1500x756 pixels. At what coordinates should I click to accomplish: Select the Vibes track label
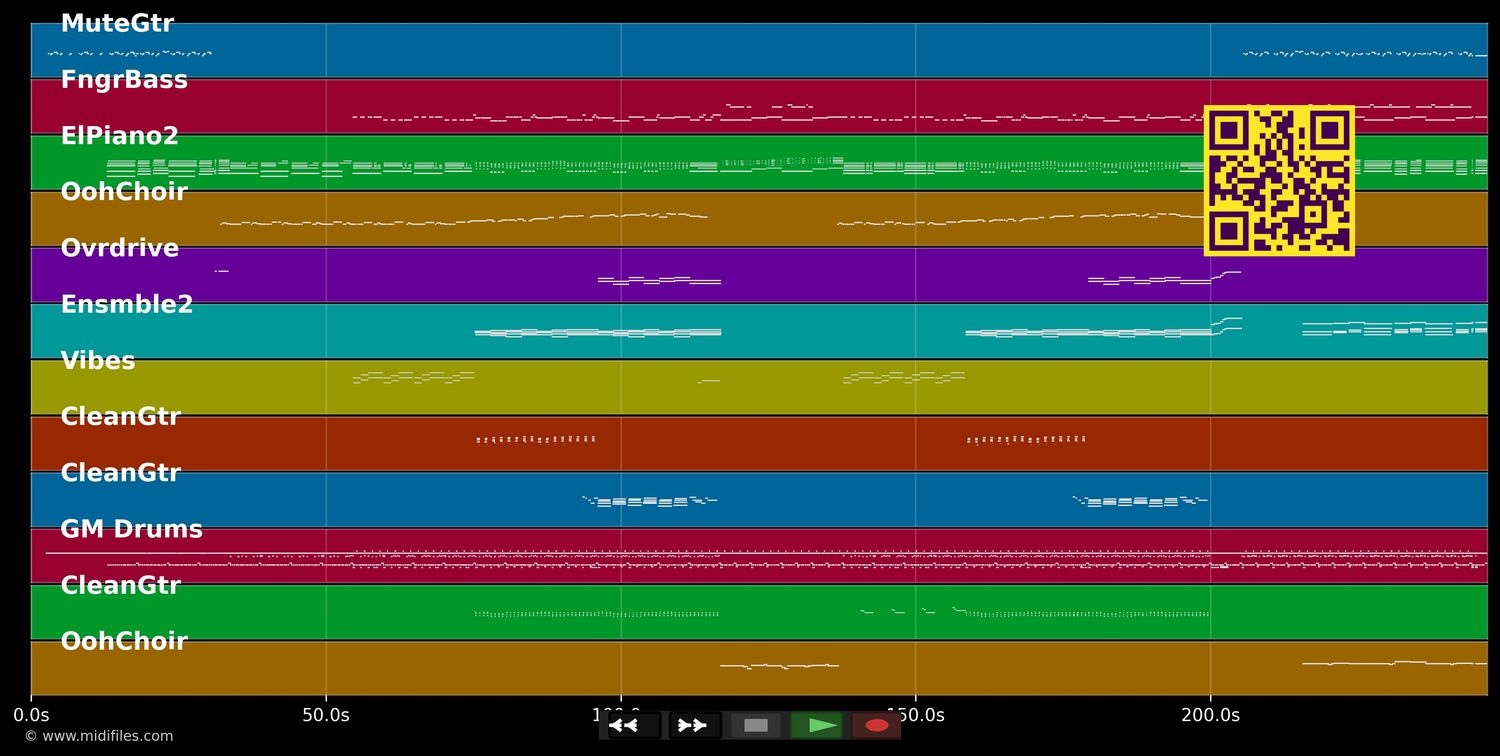(98, 361)
